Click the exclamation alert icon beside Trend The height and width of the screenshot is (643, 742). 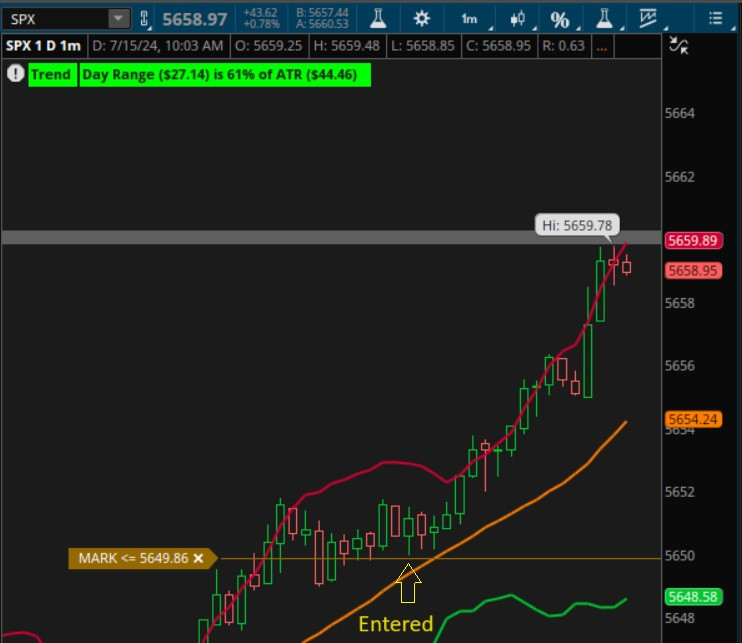click(x=16, y=74)
